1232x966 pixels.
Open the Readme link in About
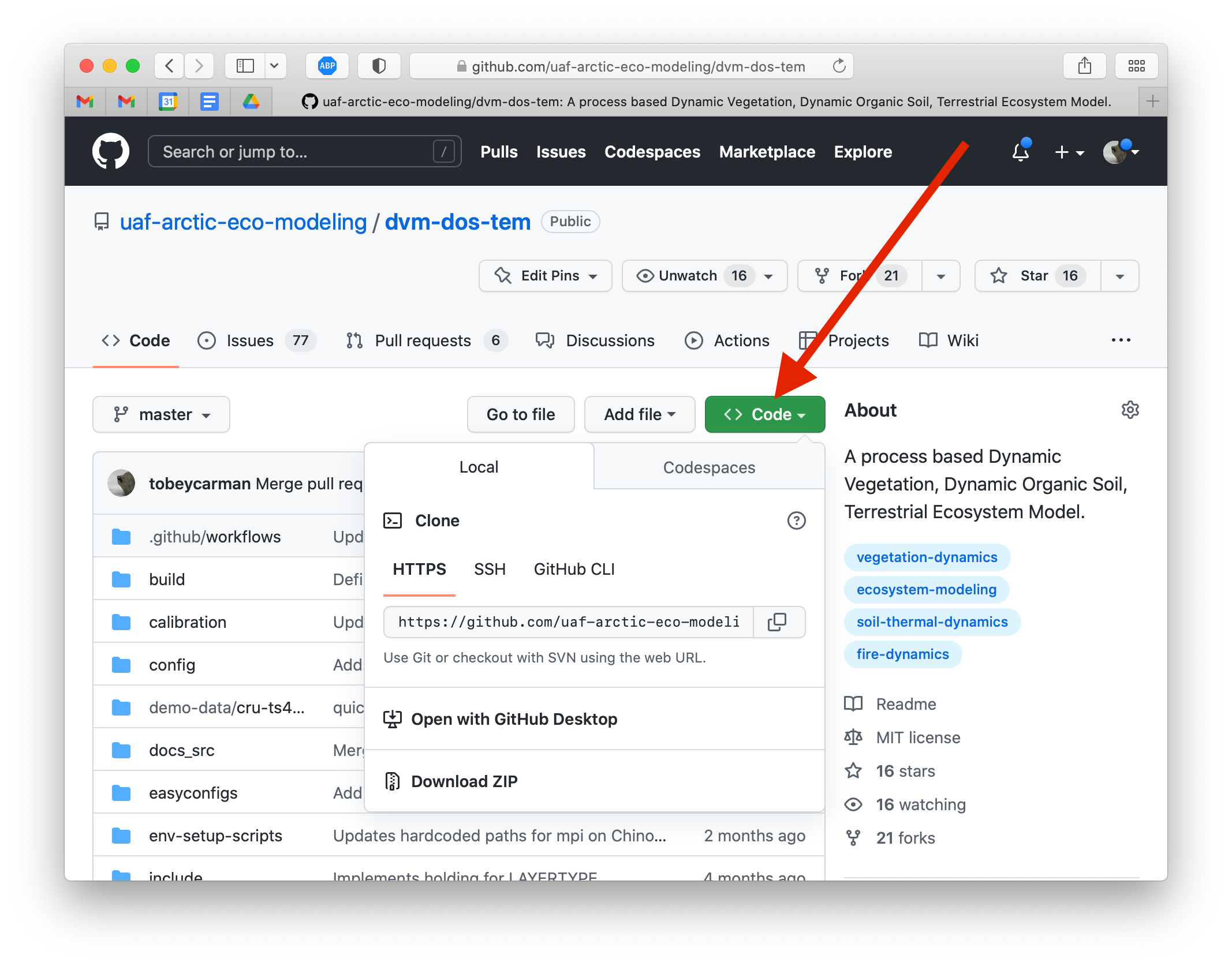[x=906, y=704]
